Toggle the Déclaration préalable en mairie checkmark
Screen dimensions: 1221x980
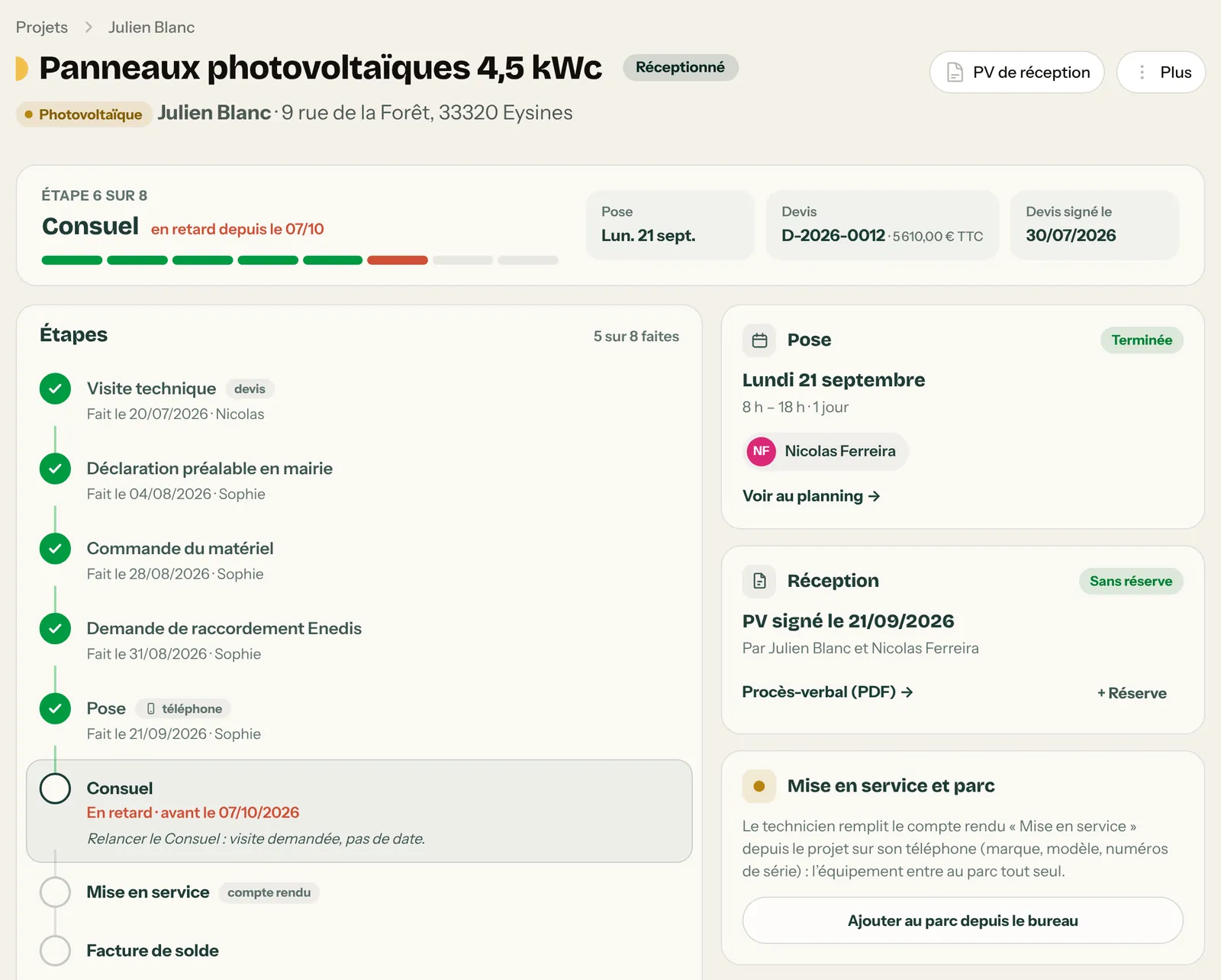[55, 469]
